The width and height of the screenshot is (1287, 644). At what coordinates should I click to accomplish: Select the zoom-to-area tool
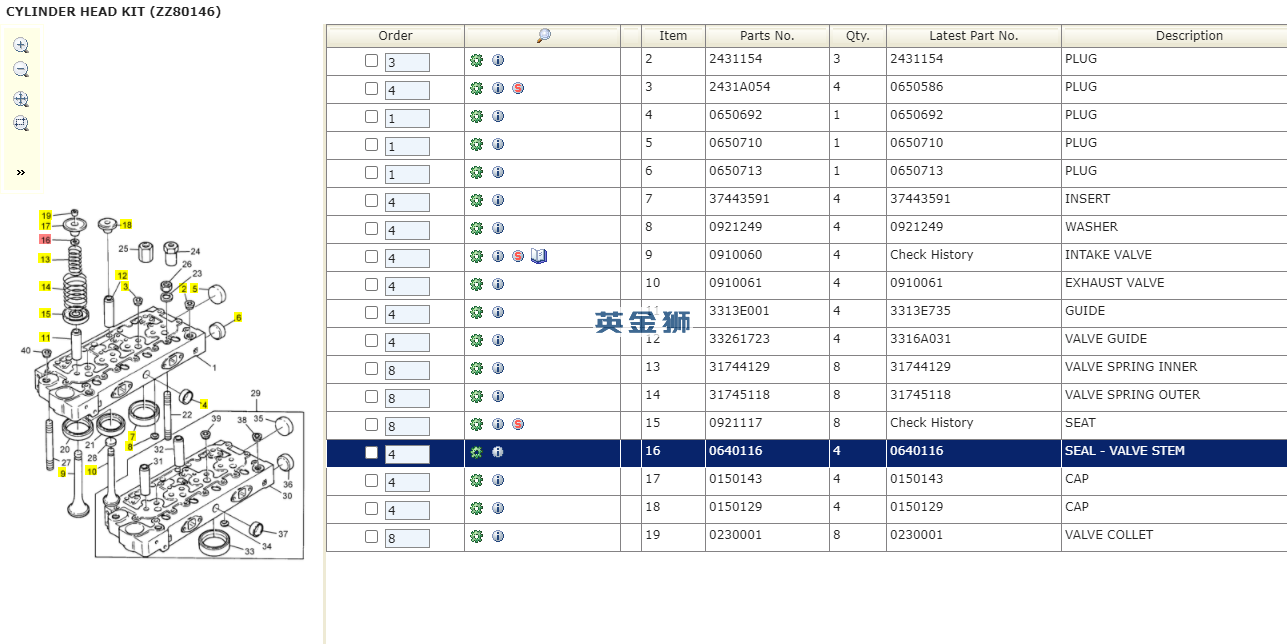point(21,124)
